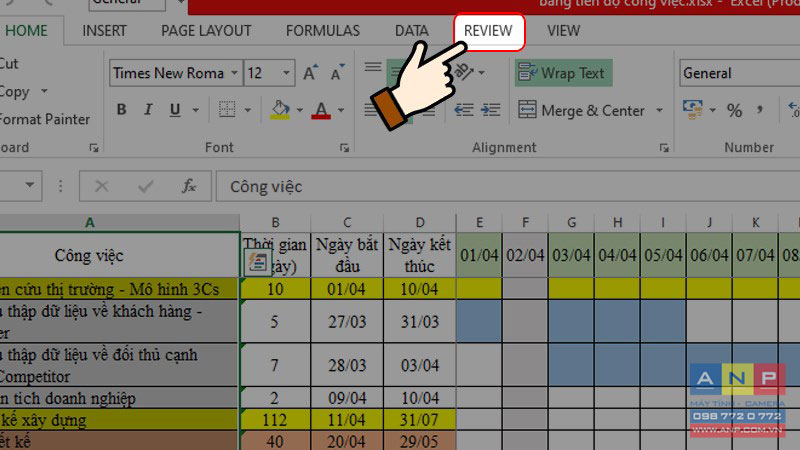Open the font name dropdown
This screenshot has width=800, height=450.
(234, 73)
